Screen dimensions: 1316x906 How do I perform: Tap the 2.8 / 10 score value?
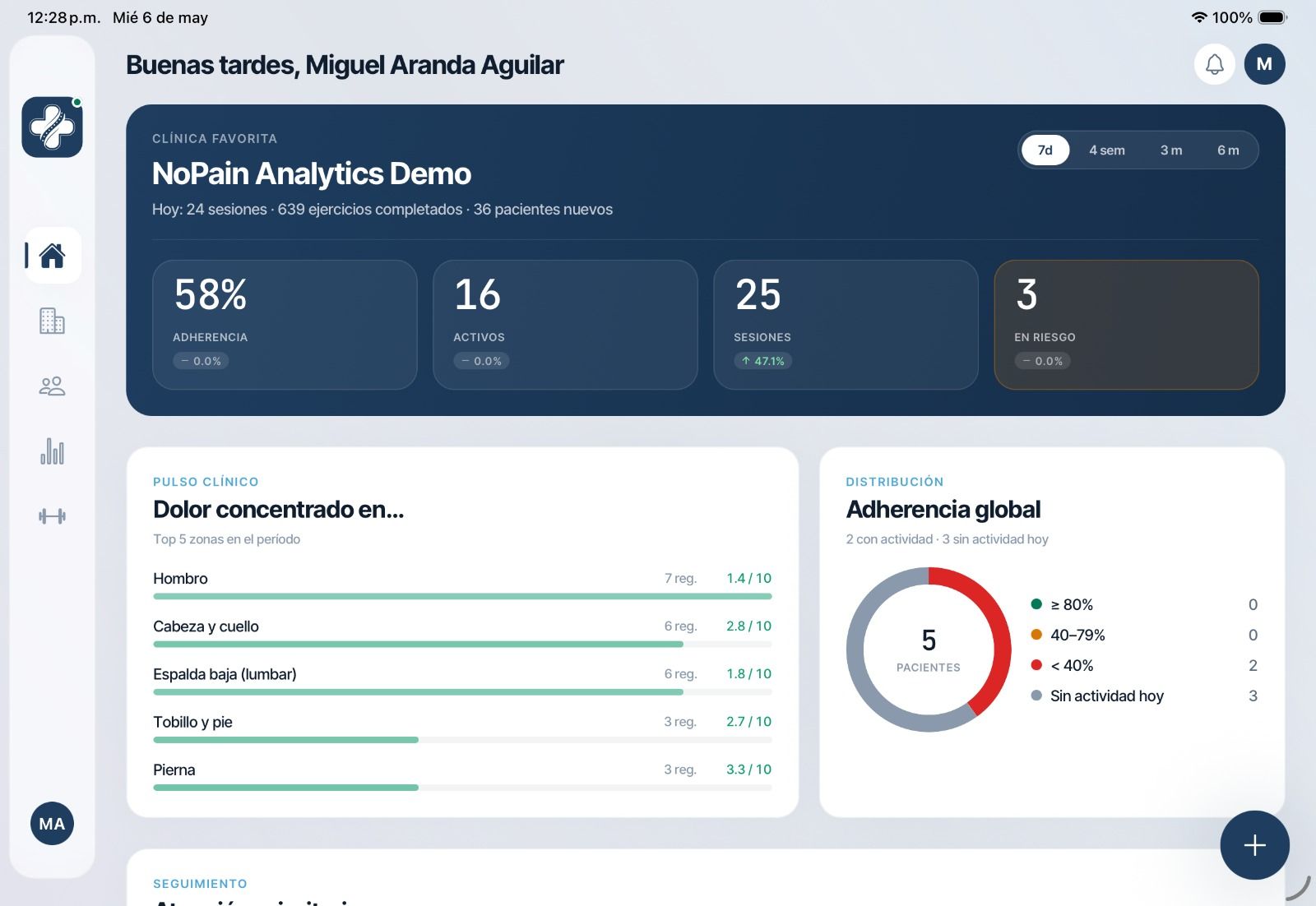tap(748, 626)
